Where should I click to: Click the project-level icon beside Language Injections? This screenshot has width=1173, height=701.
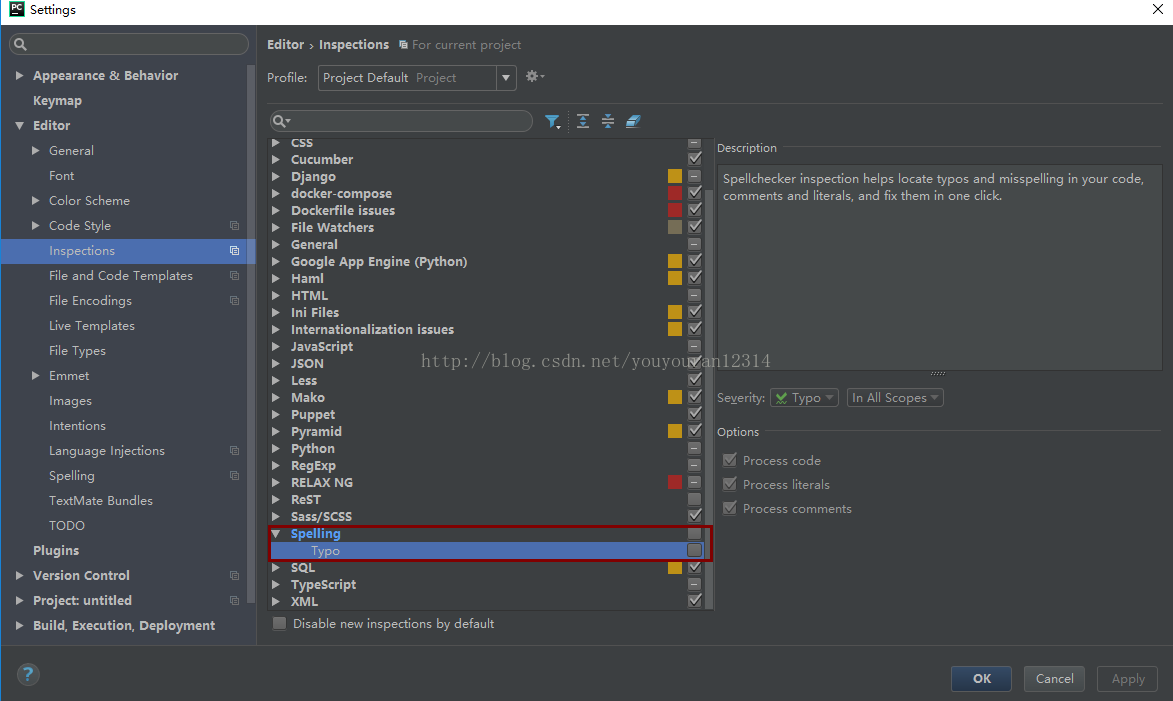point(234,450)
